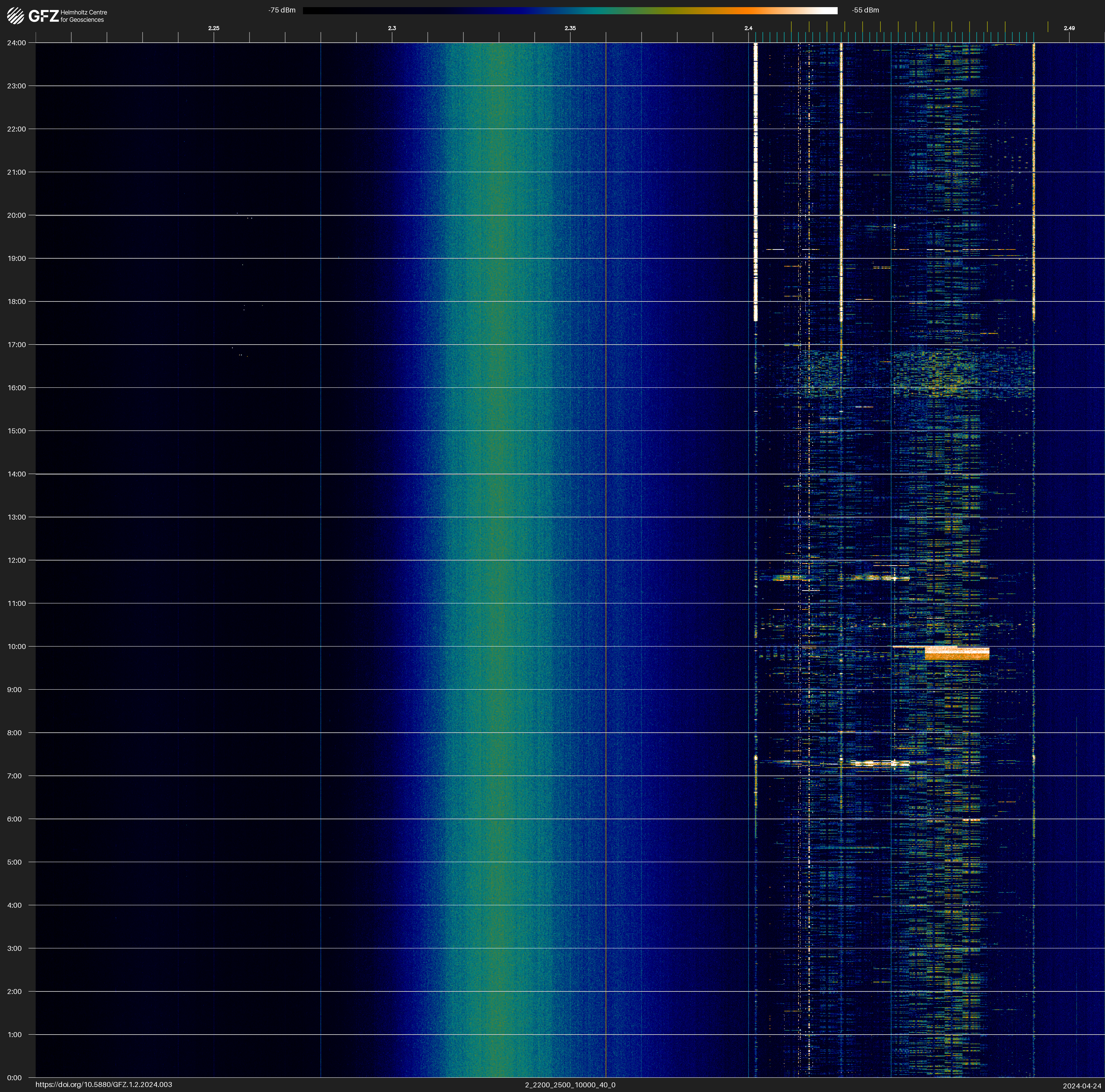Click the 24:00 time axis label
The height and width of the screenshot is (1092, 1105).
16,43
